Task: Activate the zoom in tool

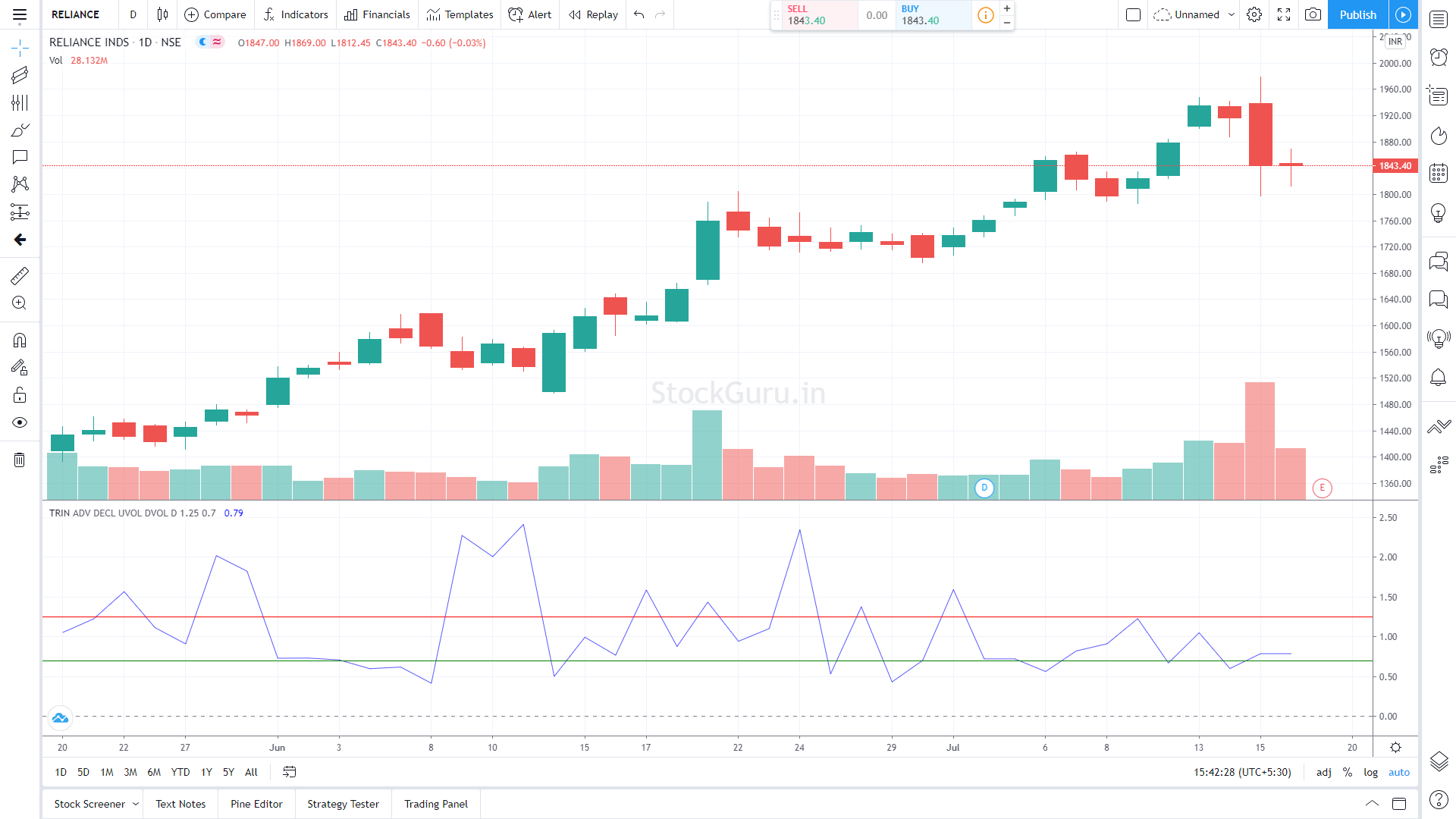Action: (x=20, y=303)
